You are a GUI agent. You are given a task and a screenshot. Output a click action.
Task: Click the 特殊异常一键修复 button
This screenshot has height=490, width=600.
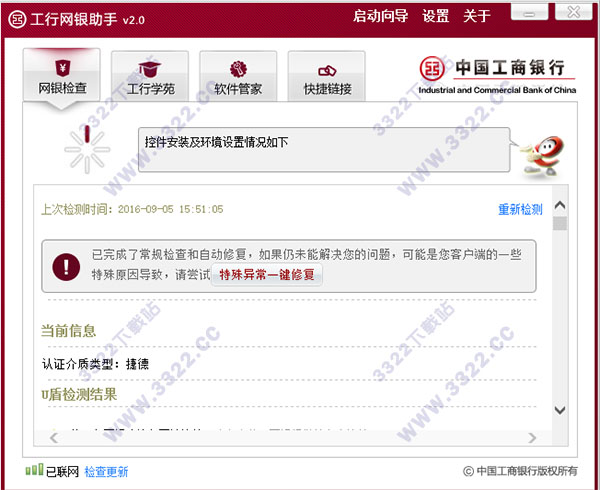coord(267,274)
